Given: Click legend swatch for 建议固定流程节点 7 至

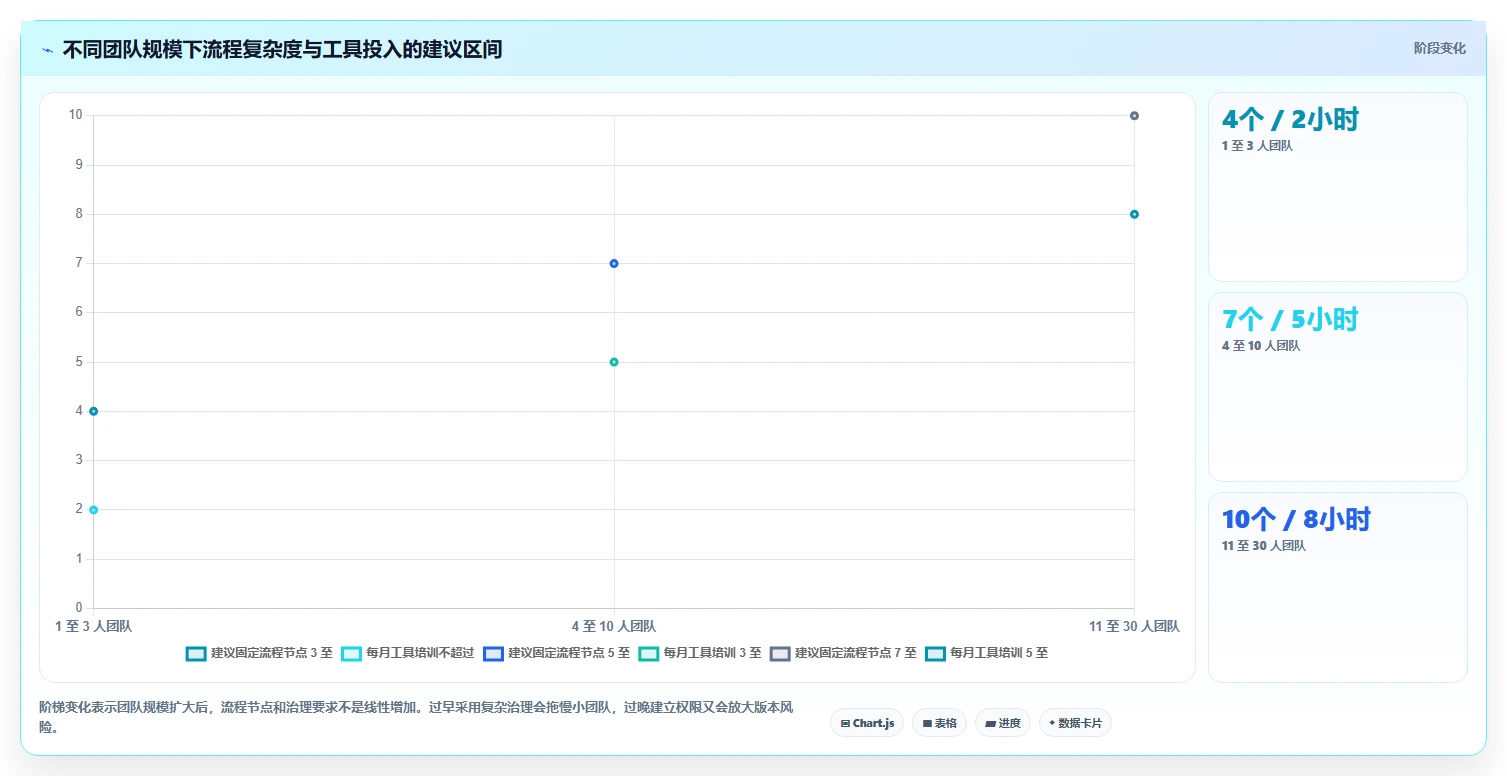Looking at the screenshot, I should click(780, 653).
